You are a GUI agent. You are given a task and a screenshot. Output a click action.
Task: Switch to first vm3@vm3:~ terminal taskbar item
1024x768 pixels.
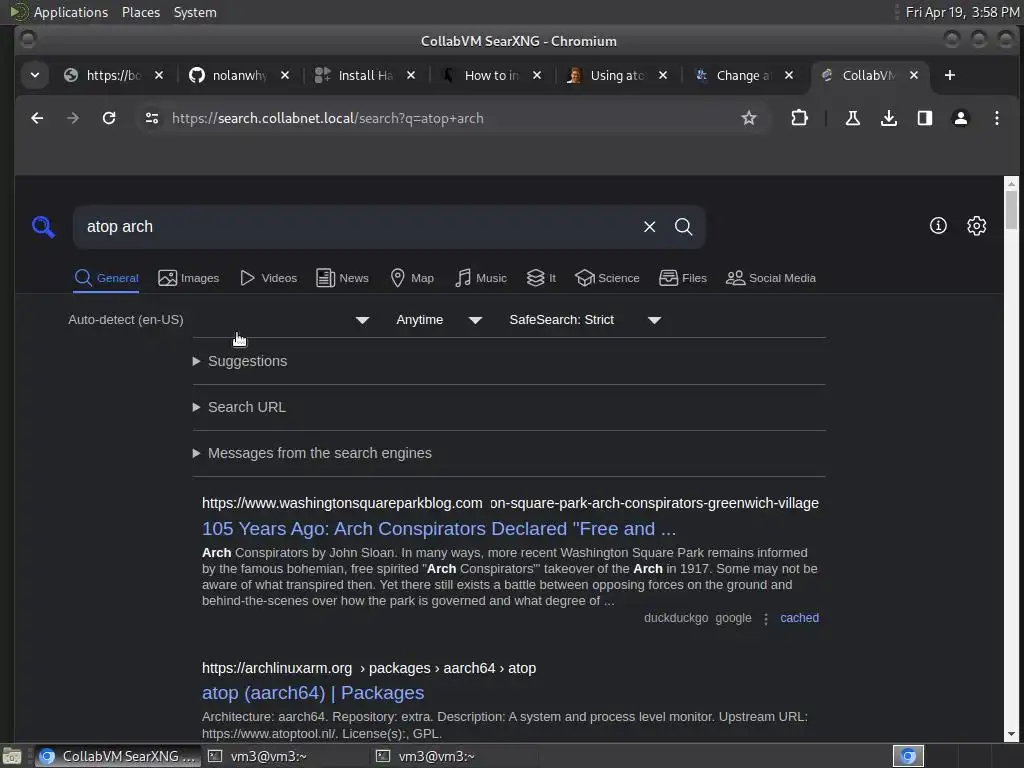click(x=285, y=756)
